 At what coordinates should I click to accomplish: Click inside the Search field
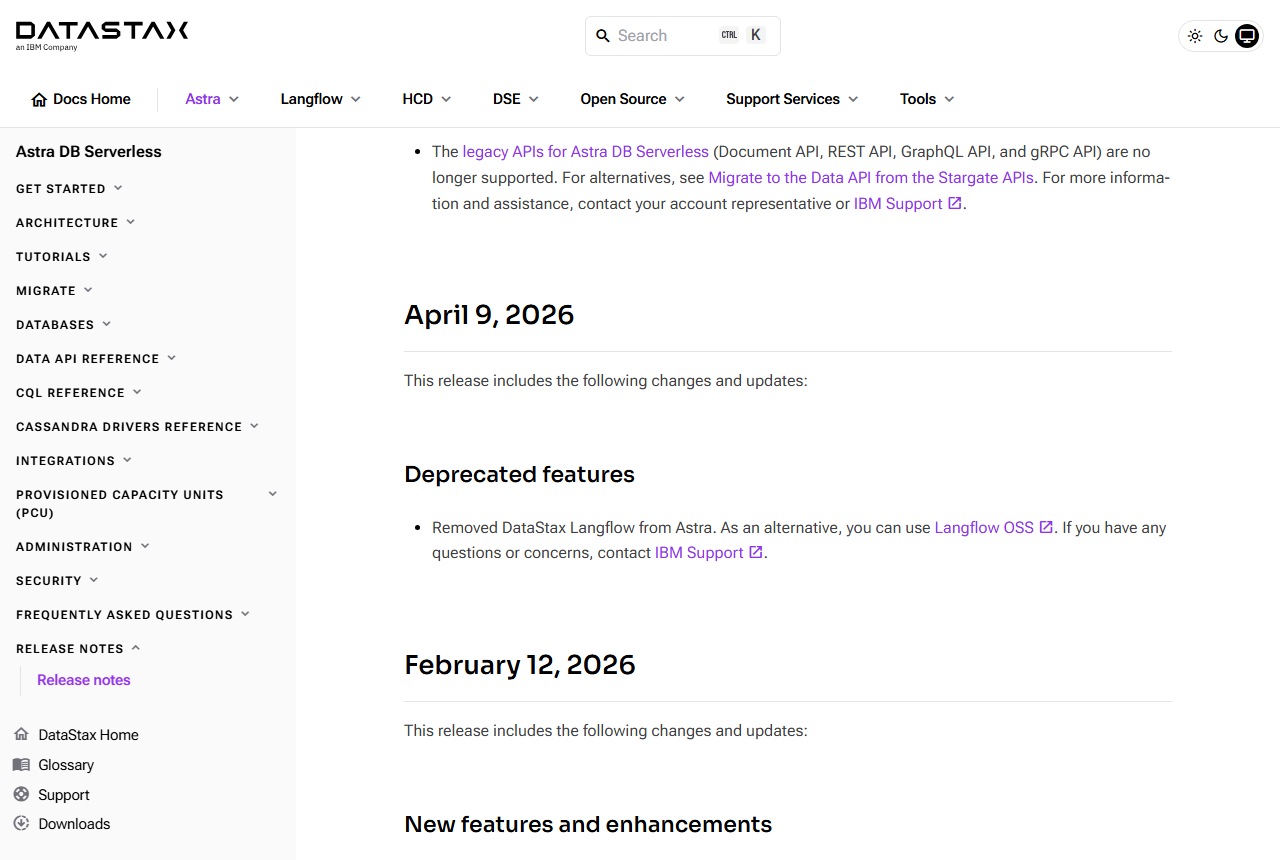(683, 36)
